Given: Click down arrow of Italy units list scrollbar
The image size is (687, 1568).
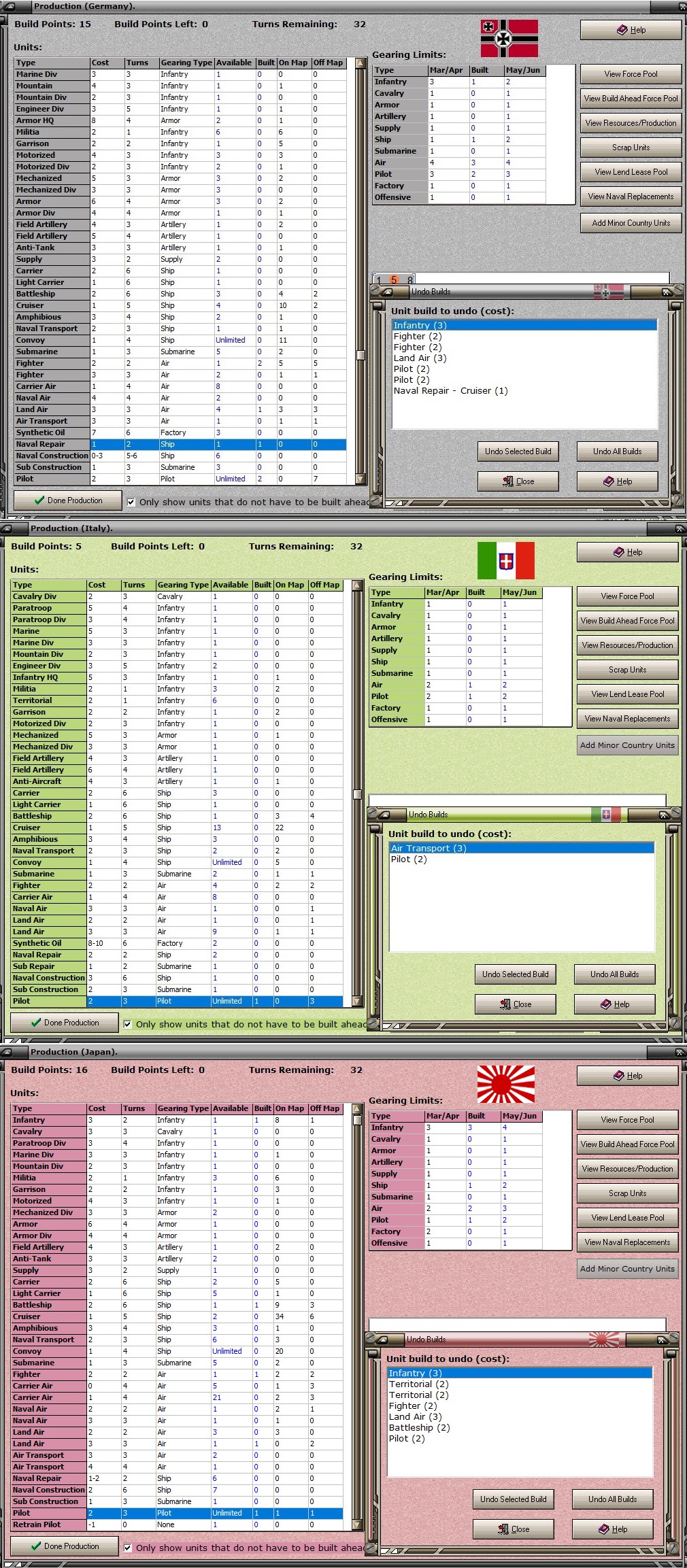Looking at the screenshot, I should [x=357, y=1001].
